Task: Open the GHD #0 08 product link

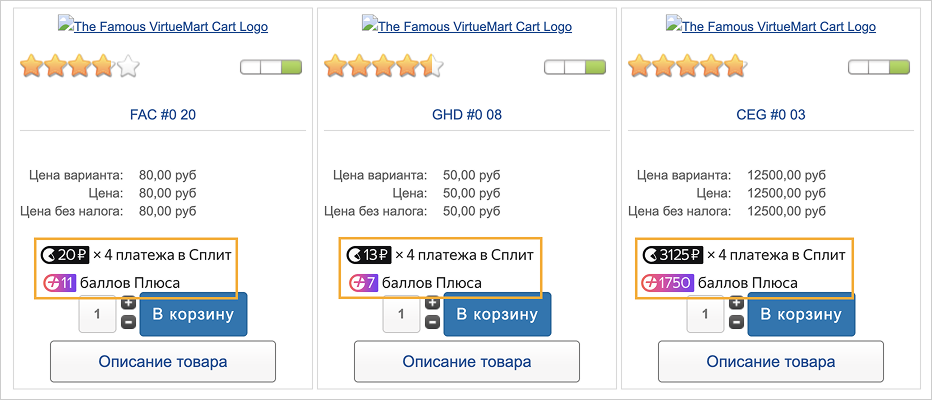Action: 467,115
